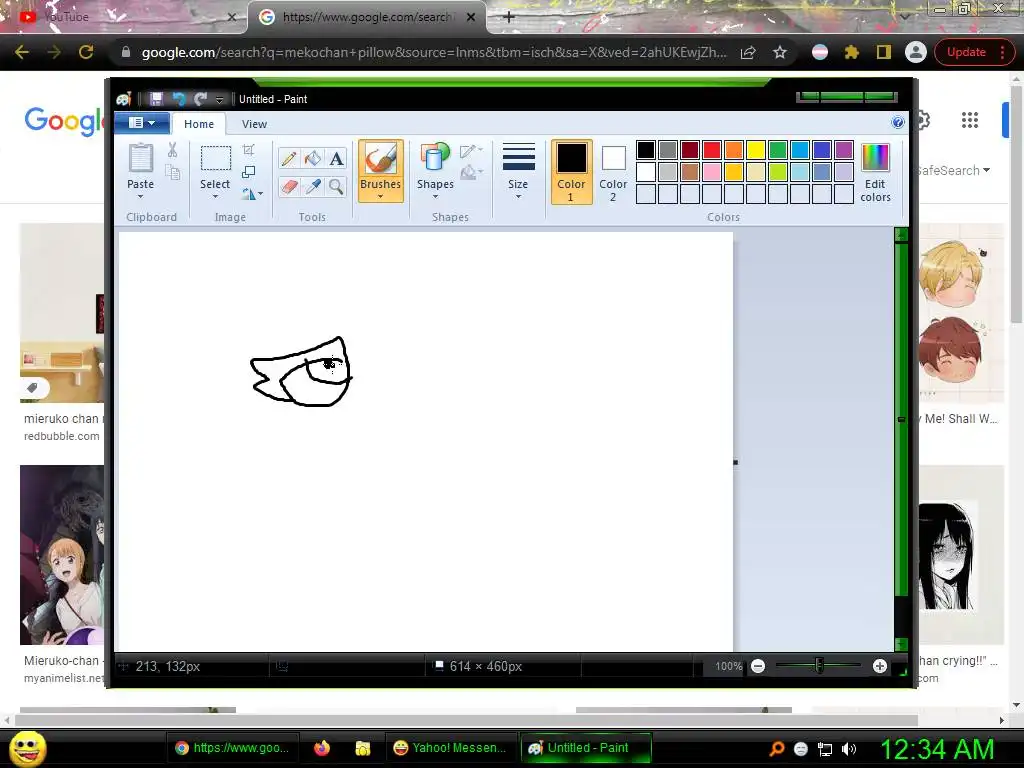
Task: Select the Color picker eyedropper tool
Action: click(313, 187)
